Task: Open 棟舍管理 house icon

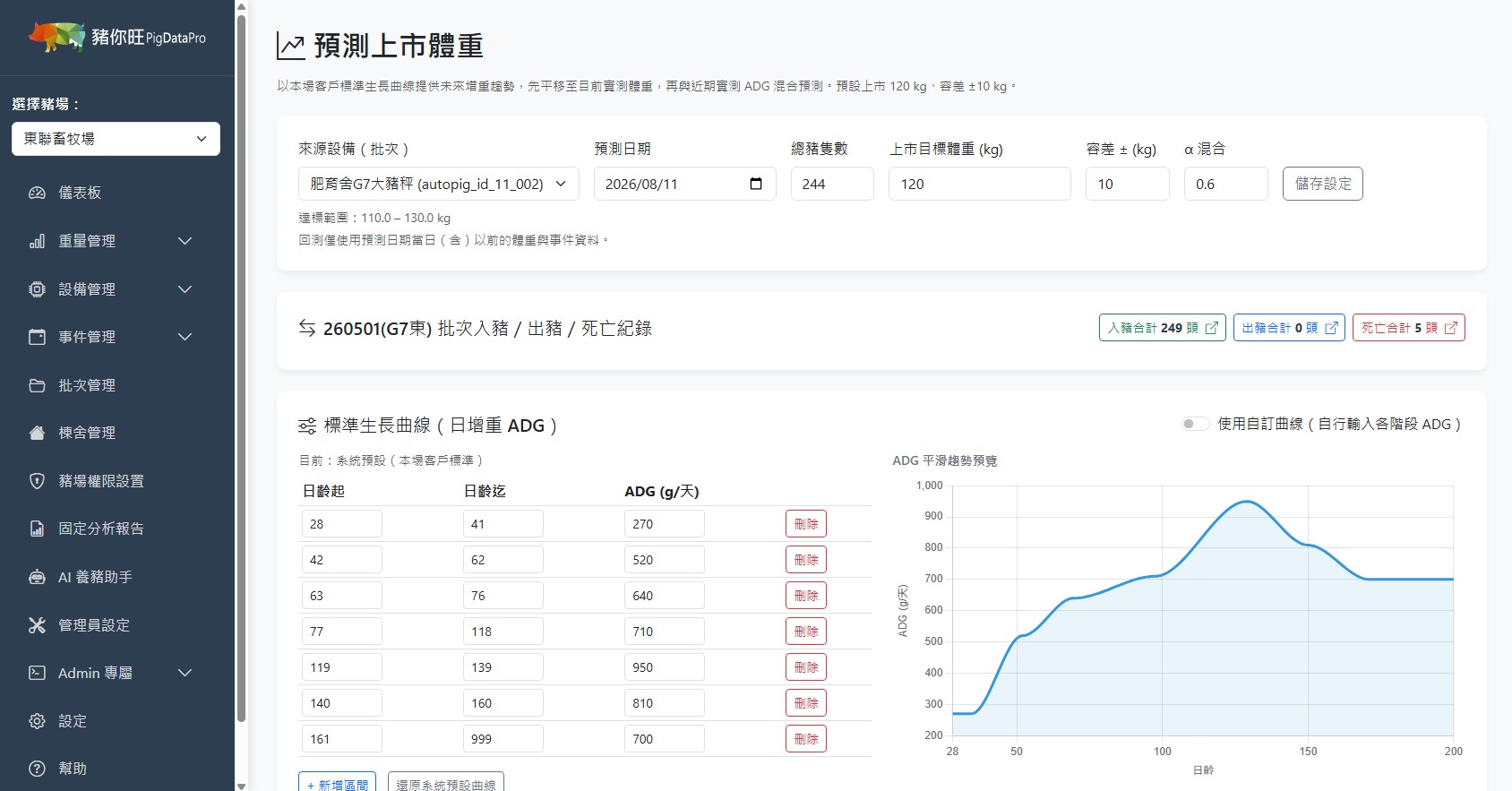Action: coord(37,433)
